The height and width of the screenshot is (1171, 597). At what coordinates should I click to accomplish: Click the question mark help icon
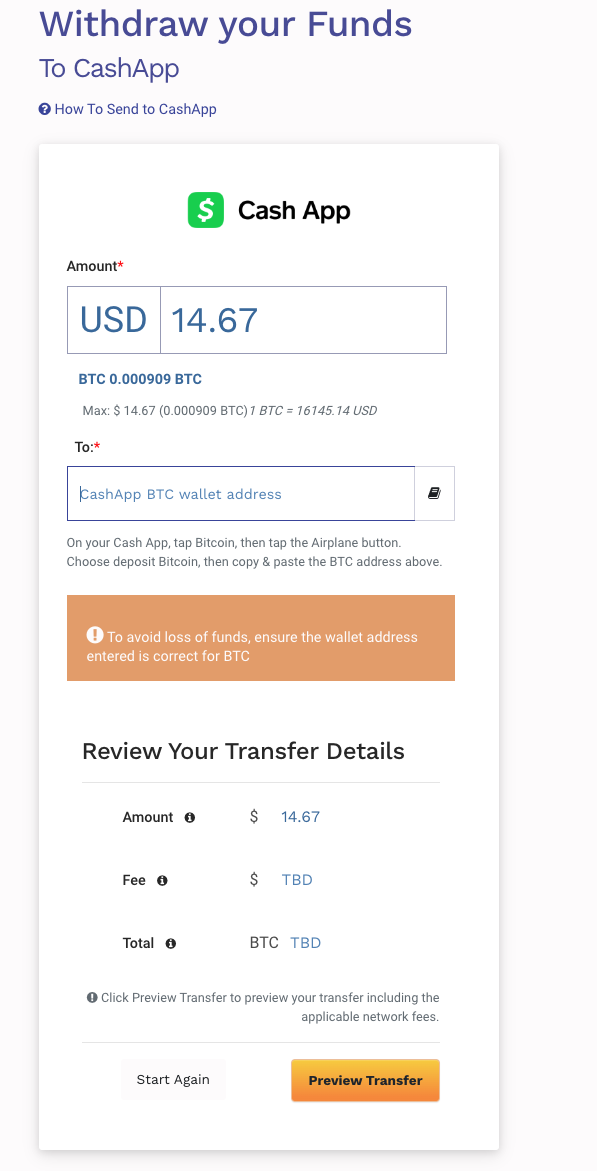pos(45,109)
